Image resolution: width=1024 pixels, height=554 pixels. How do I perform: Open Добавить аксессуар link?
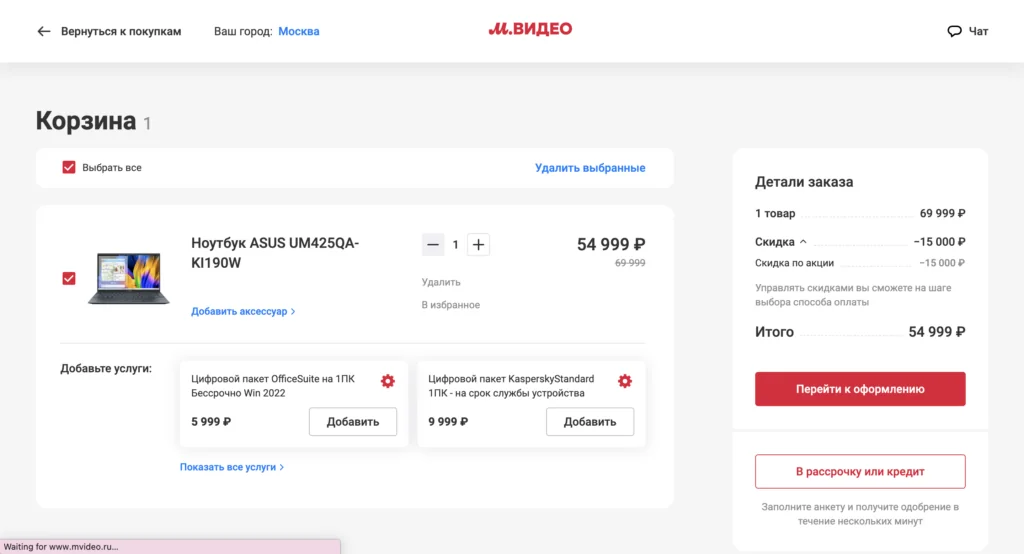coord(242,311)
